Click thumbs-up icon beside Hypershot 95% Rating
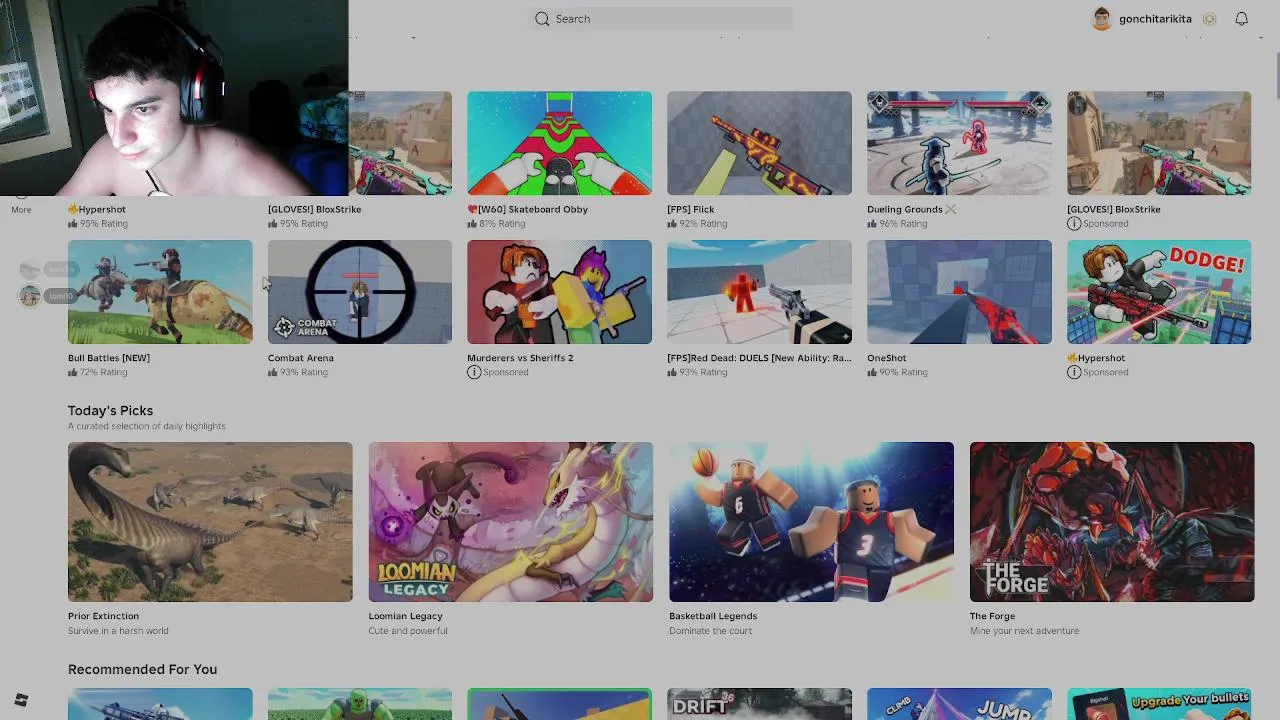 (73, 223)
